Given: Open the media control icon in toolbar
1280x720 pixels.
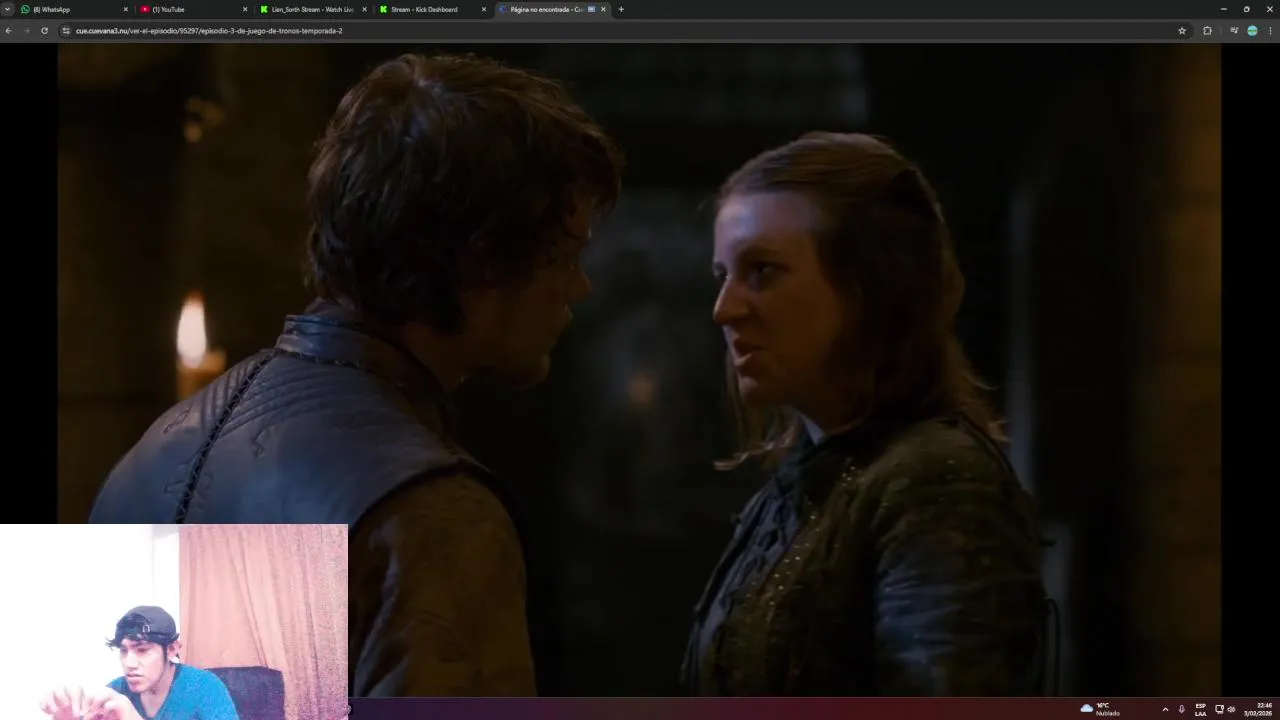Looking at the screenshot, I should (x=1234, y=30).
